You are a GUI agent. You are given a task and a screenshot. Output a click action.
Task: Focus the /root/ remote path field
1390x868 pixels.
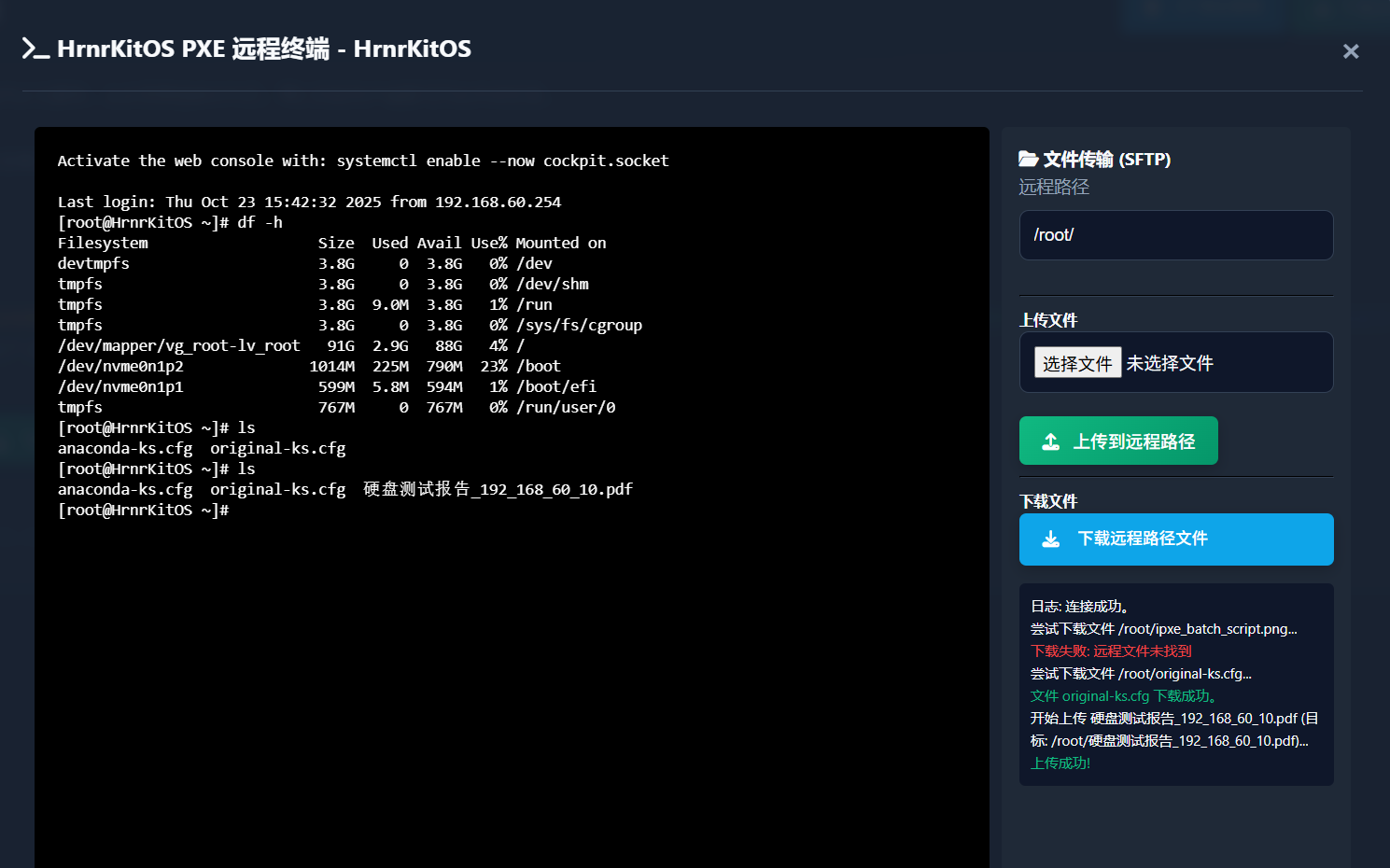coord(1175,235)
